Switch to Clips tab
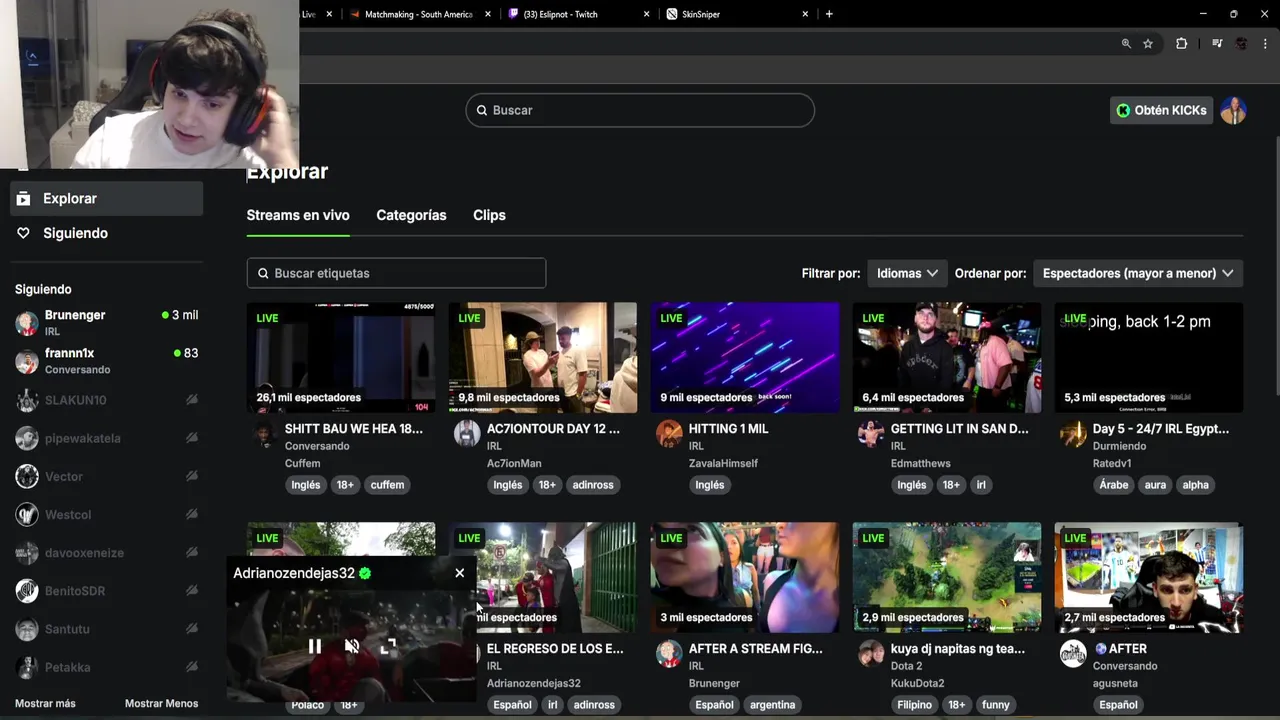The height and width of the screenshot is (720, 1280). 489,215
